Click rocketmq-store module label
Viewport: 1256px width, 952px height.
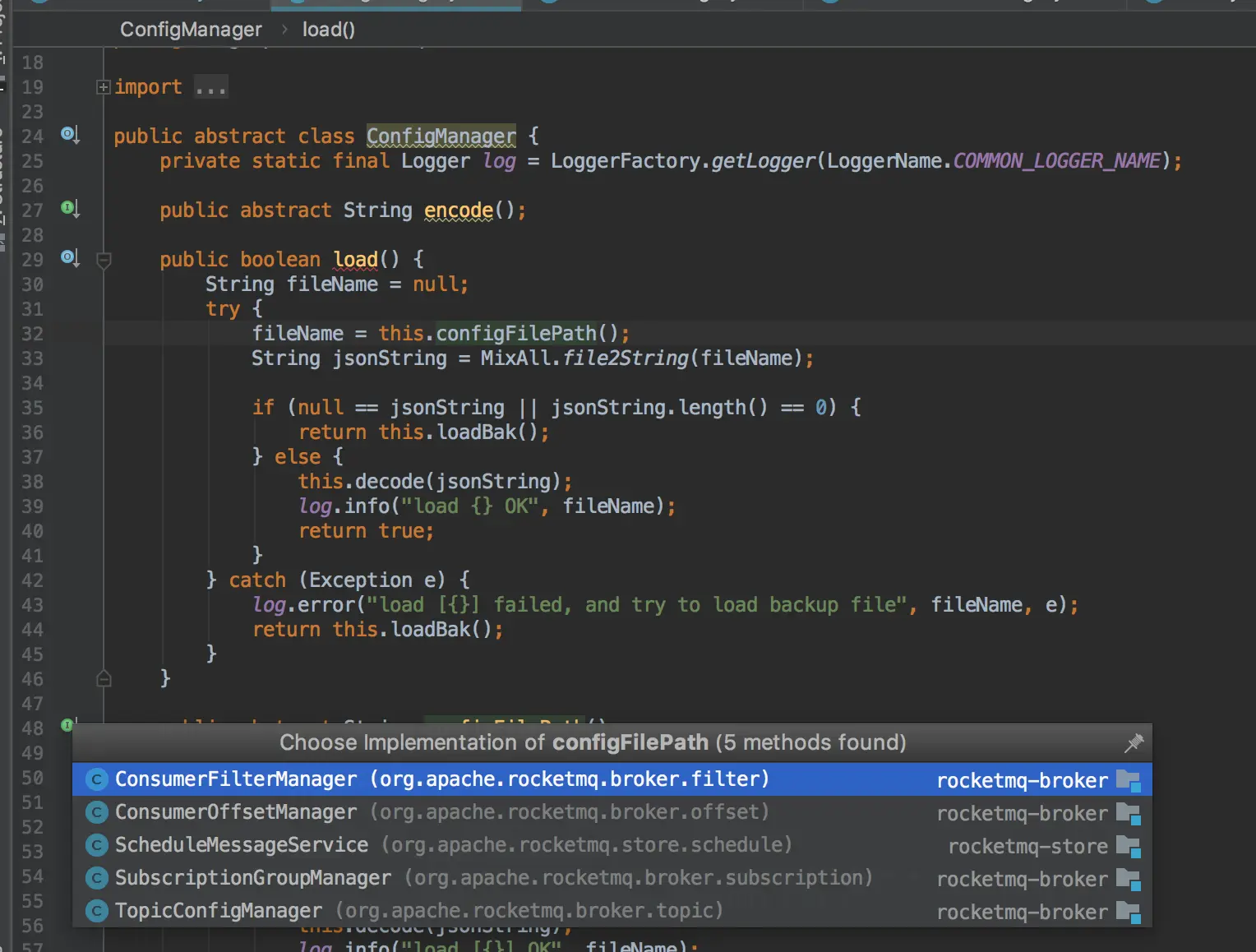(1028, 847)
